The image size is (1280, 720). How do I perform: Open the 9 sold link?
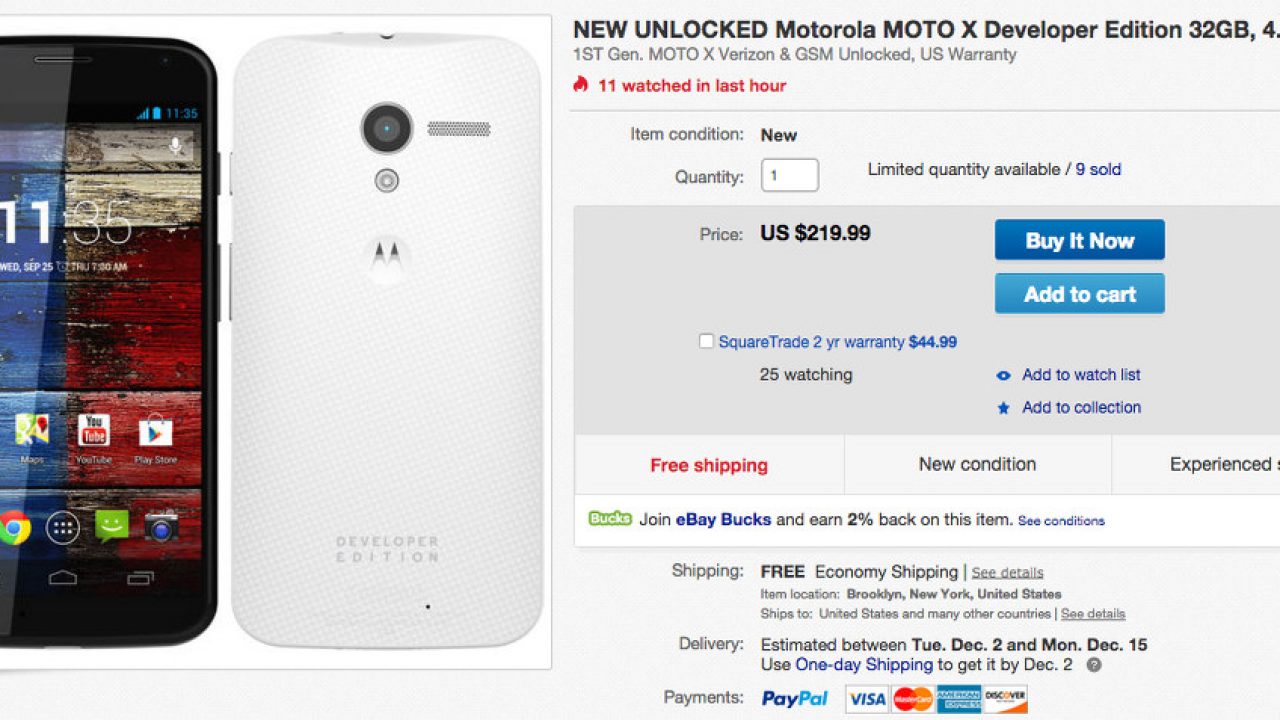click(1098, 170)
